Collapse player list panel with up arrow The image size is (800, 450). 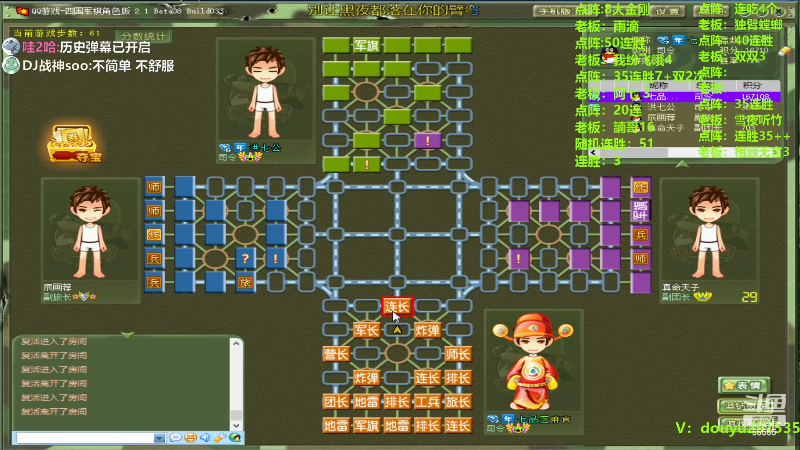pyautogui.click(x=682, y=164)
